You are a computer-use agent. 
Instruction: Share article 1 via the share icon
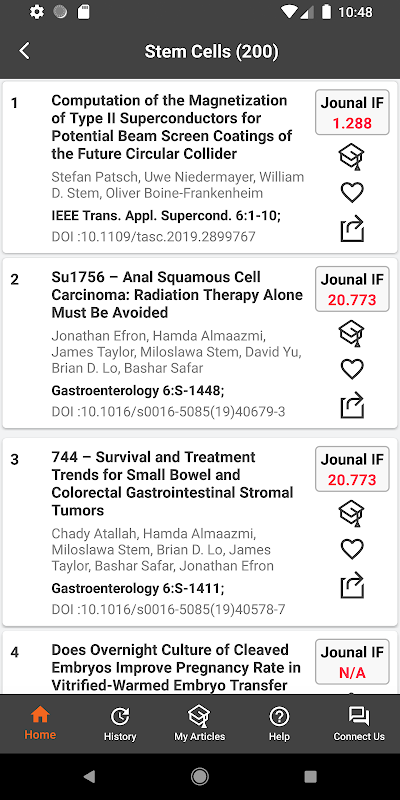point(352,229)
